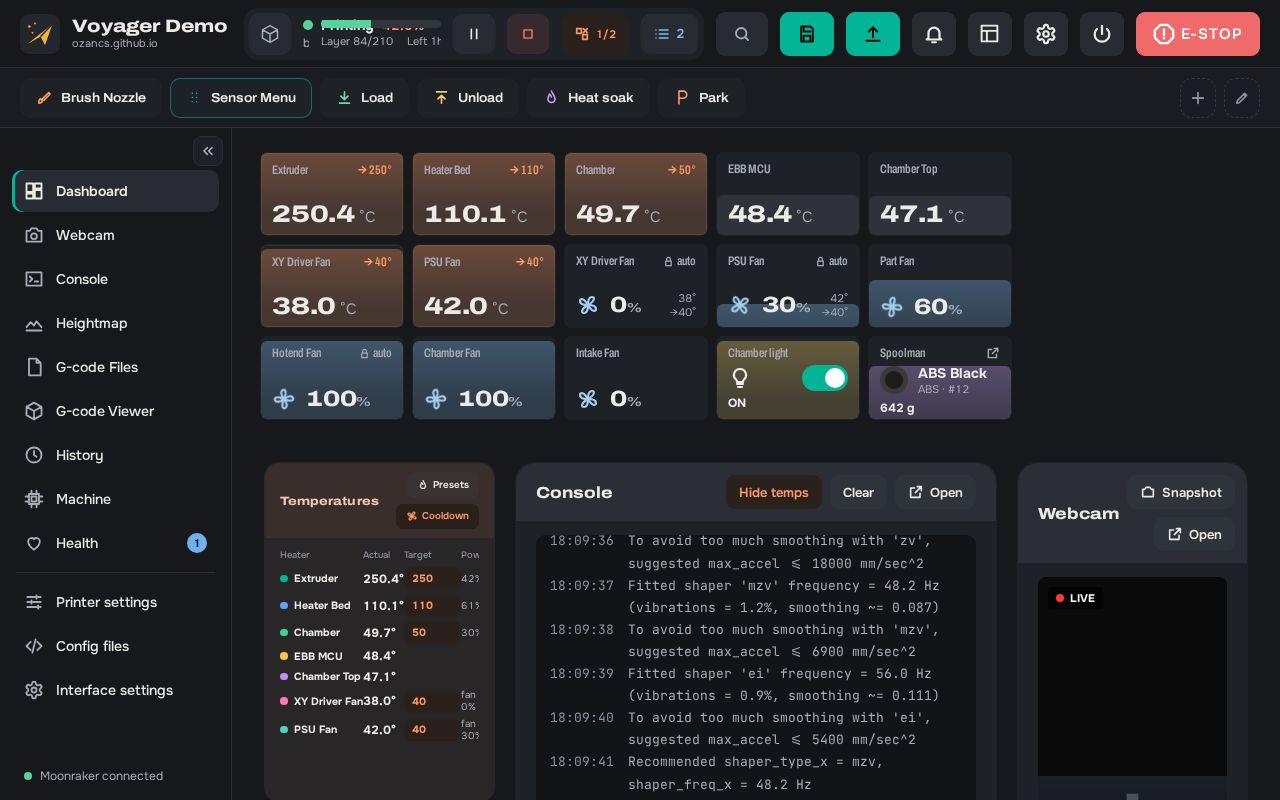The height and width of the screenshot is (800, 1280).
Task: Select Heightmap in the sidebar
Action: [116, 323]
